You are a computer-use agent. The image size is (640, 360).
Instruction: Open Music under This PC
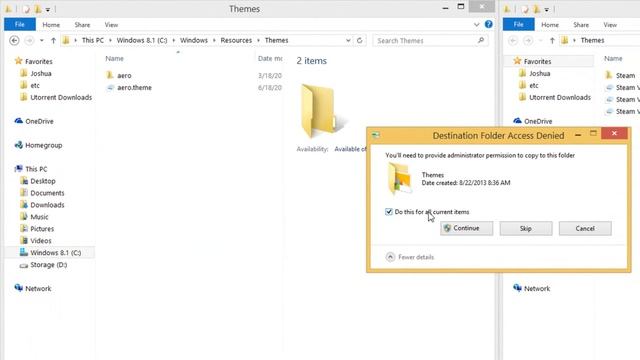[x=39, y=217]
